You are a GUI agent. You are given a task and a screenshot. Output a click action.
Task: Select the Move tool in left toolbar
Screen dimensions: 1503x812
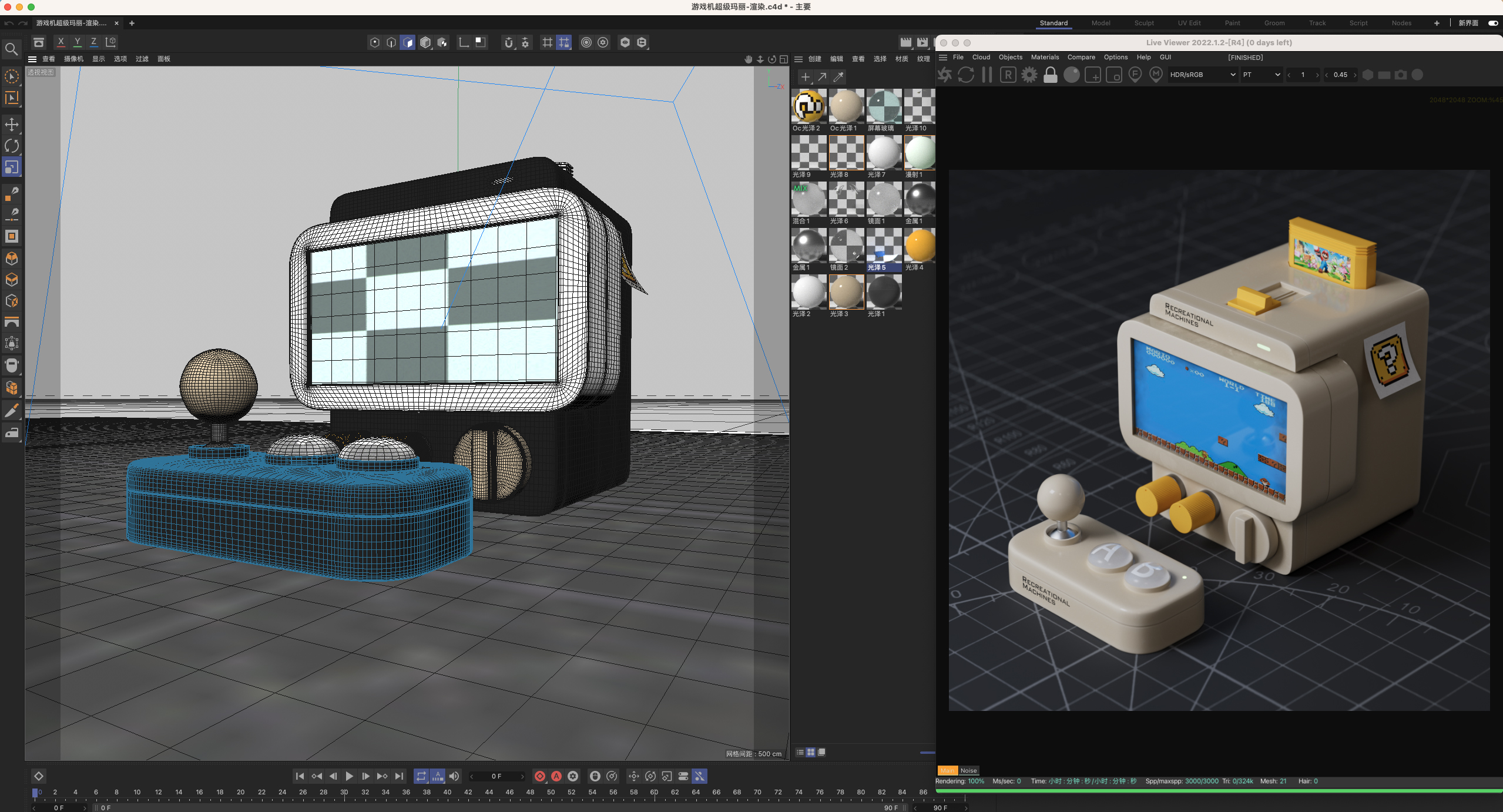[12, 125]
